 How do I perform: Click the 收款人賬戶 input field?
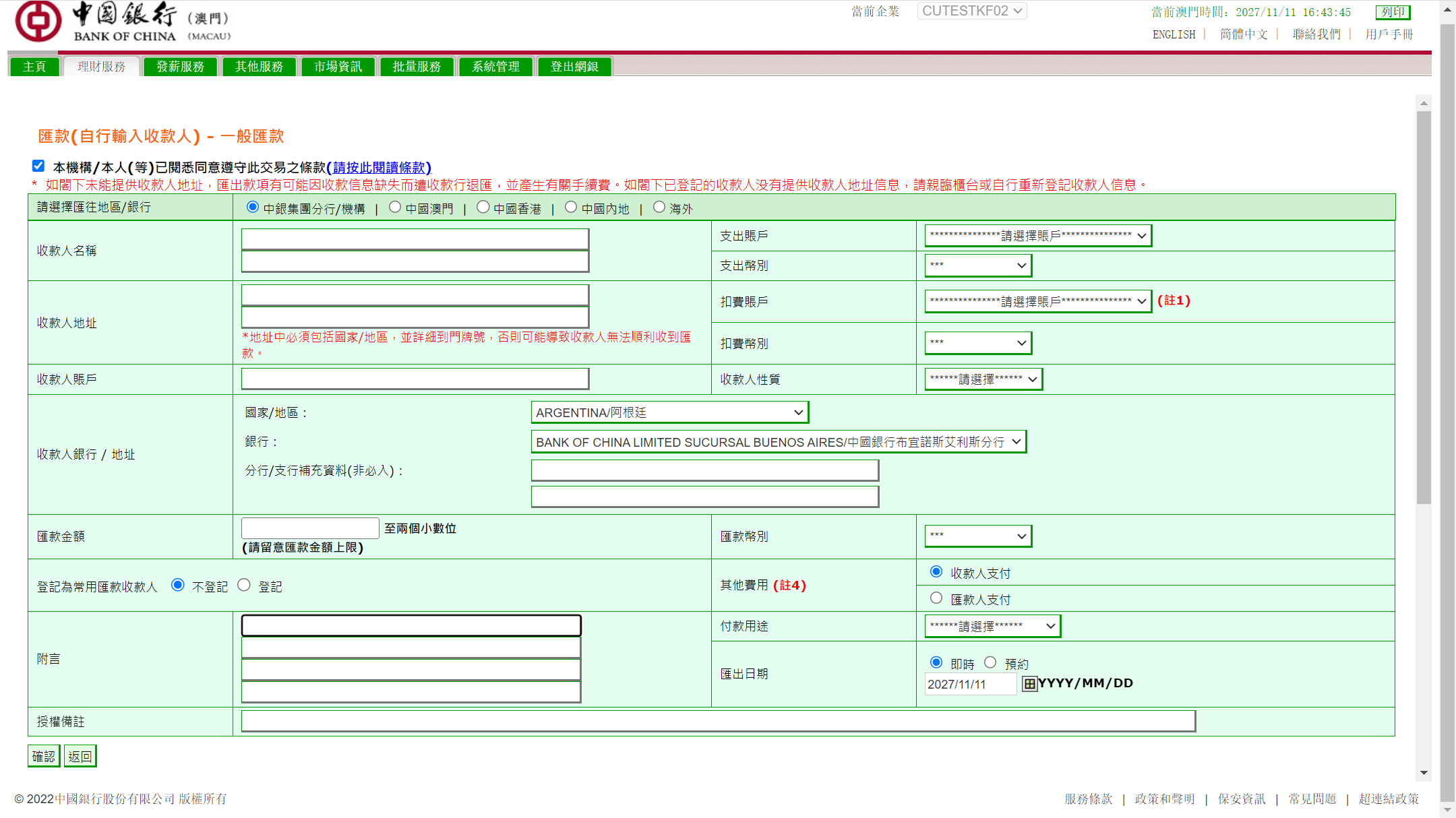415,379
